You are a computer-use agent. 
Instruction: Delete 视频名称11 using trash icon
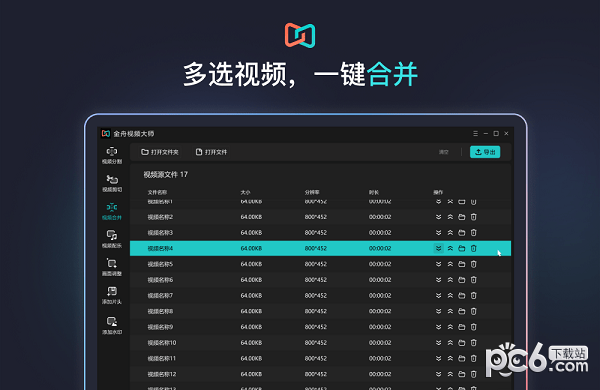473,358
